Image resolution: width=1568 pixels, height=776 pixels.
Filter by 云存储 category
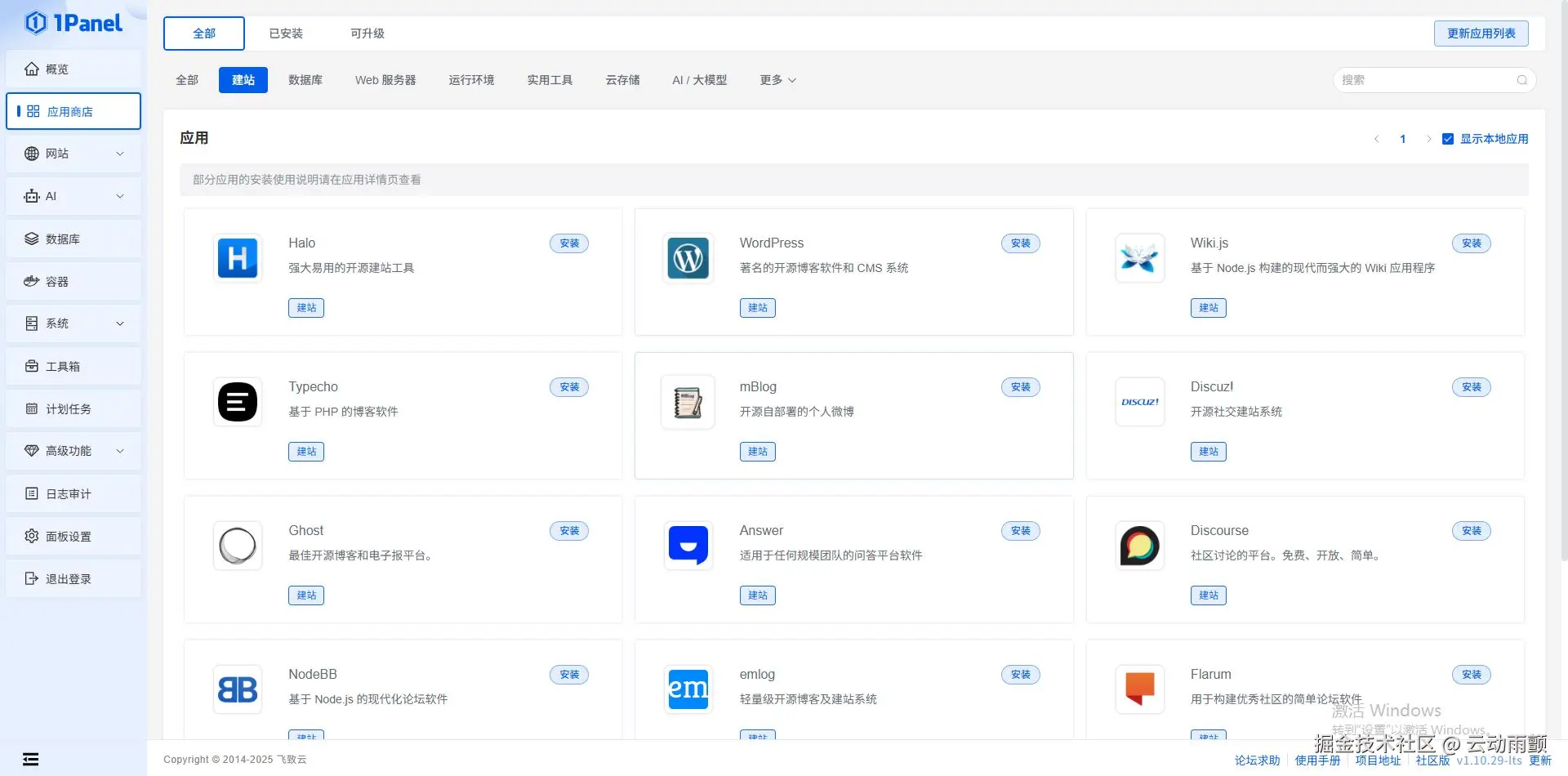[x=622, y=80]
